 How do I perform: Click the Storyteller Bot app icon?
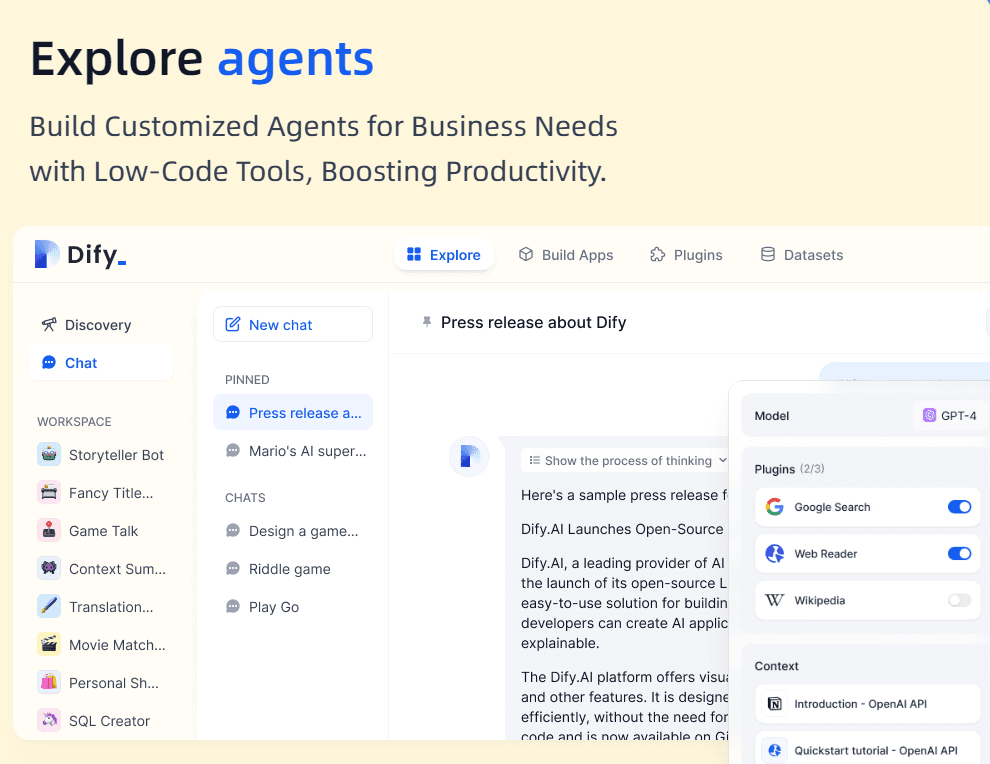click(x=49, y=455)
